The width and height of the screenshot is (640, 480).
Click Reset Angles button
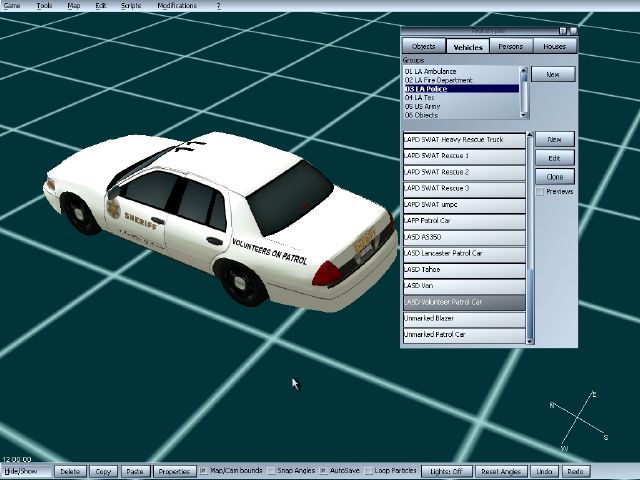[501, 471]
